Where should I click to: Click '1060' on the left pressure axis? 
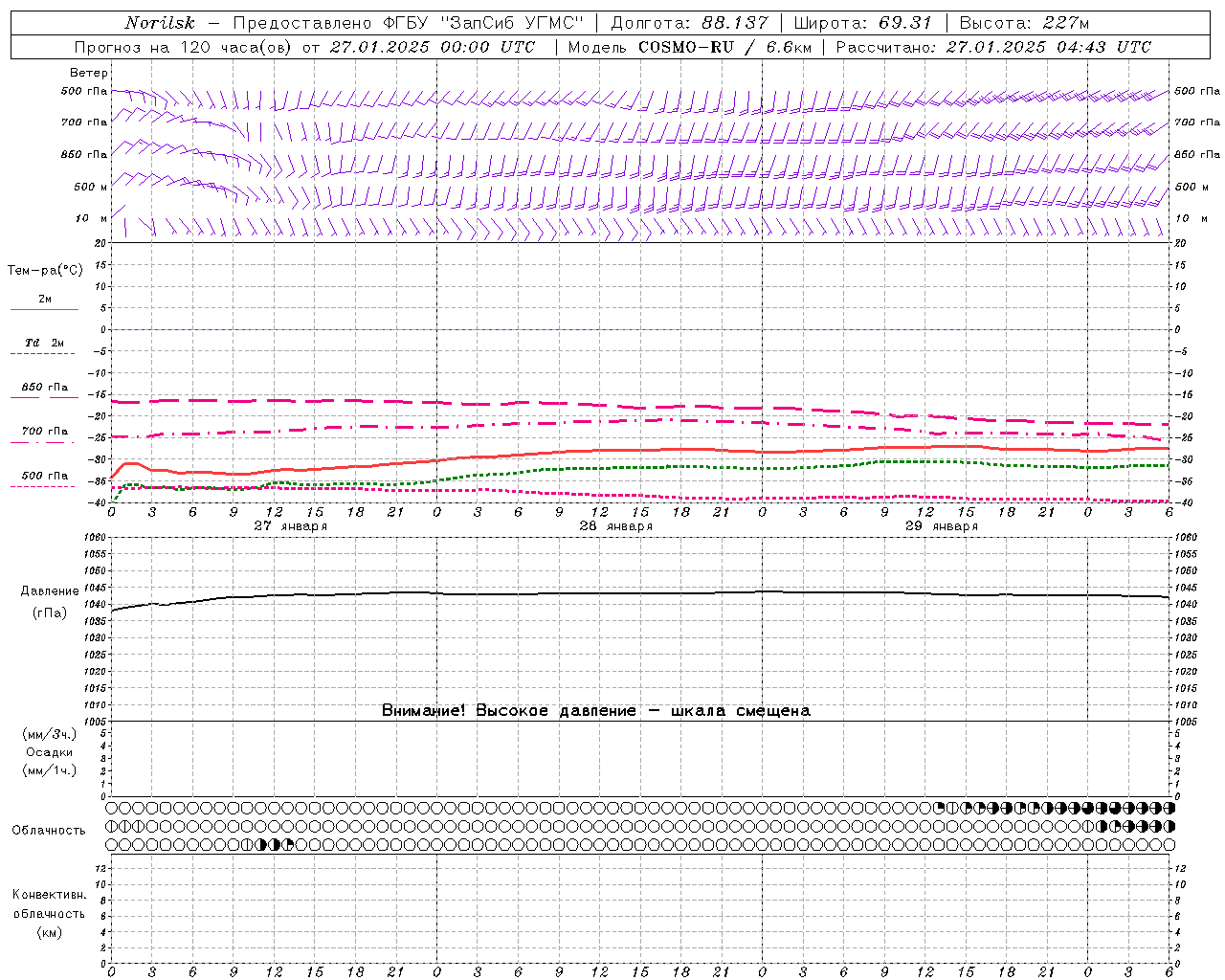coord(97,538)
